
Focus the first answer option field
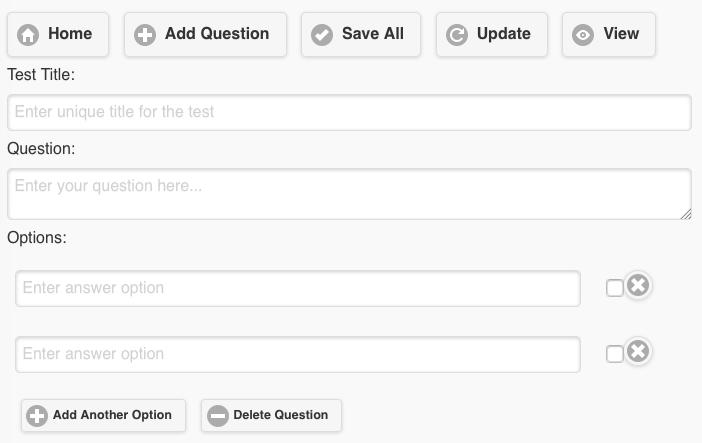pos(298,288)
